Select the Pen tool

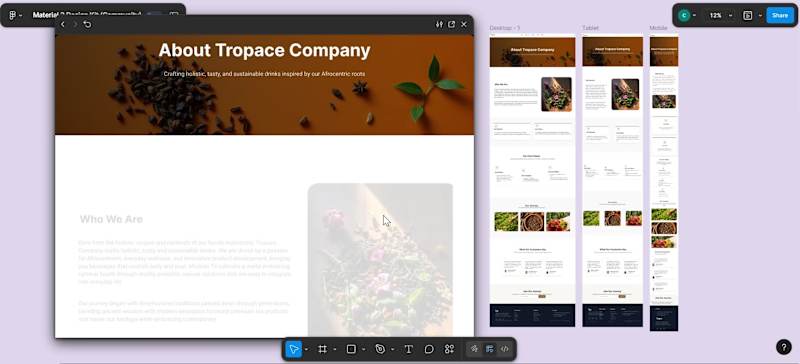[x=380, y=349]
